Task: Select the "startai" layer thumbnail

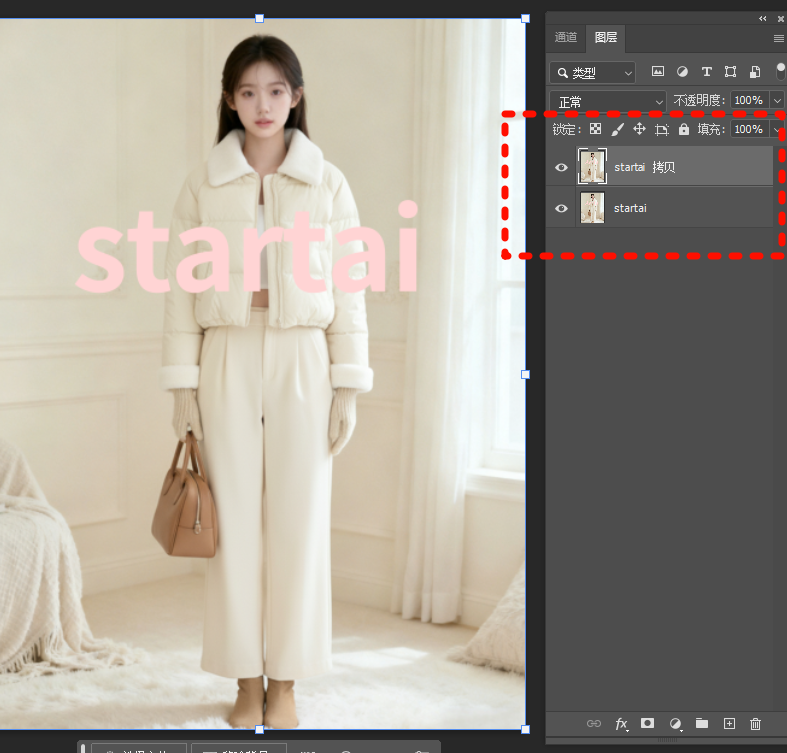Action: [592, 208]
